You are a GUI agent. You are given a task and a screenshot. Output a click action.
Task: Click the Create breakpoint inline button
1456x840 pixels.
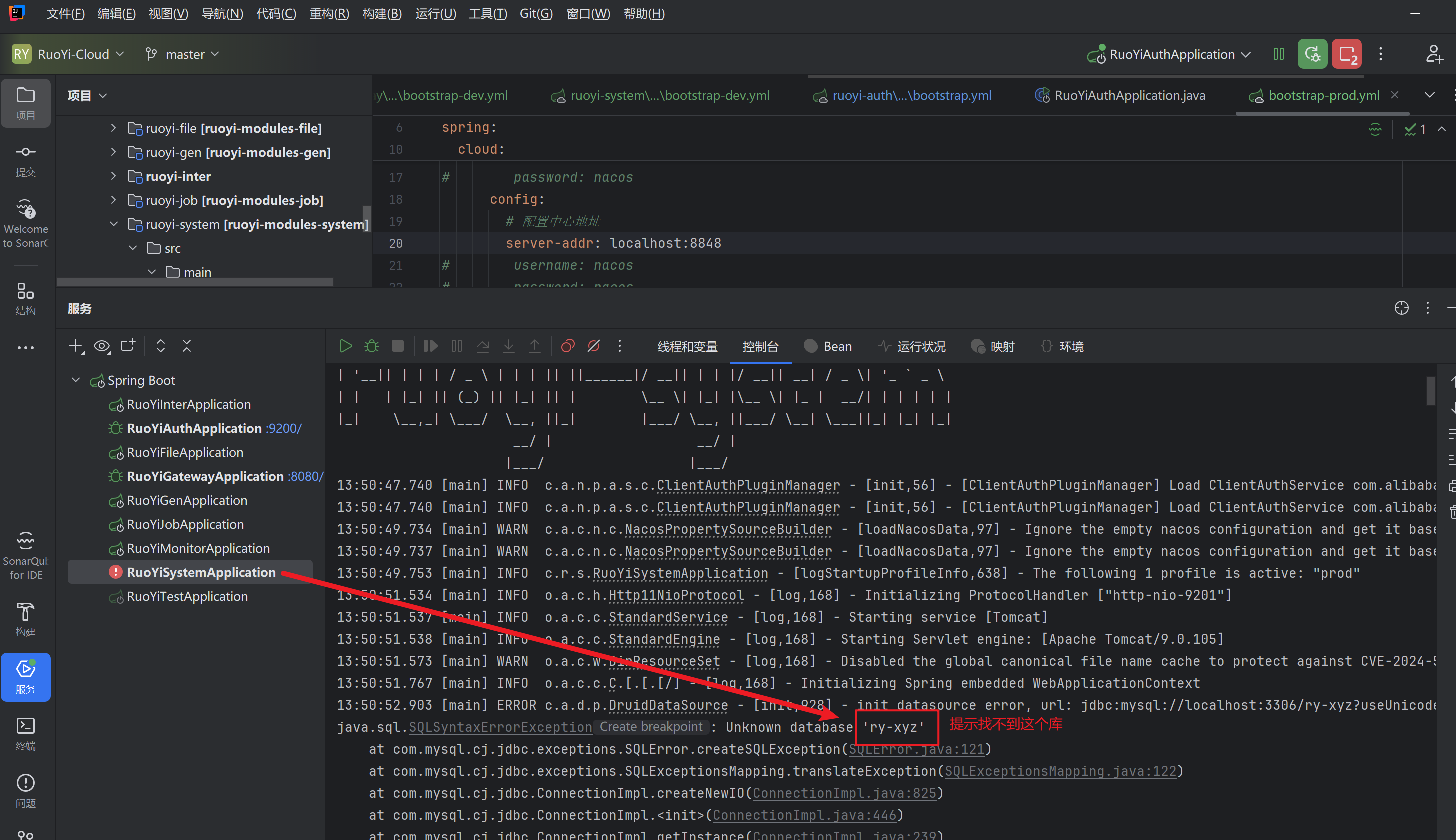(x=650, y=727)
